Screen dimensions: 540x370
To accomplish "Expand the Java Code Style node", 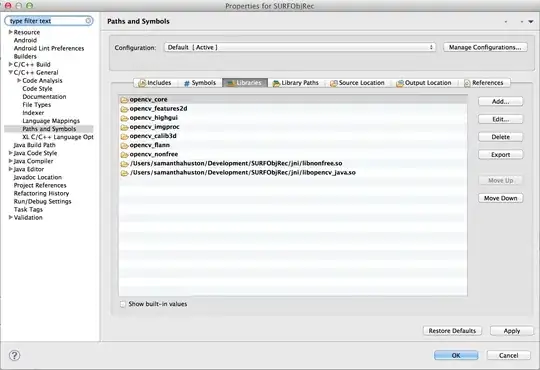I will click(x=10, y=153).
